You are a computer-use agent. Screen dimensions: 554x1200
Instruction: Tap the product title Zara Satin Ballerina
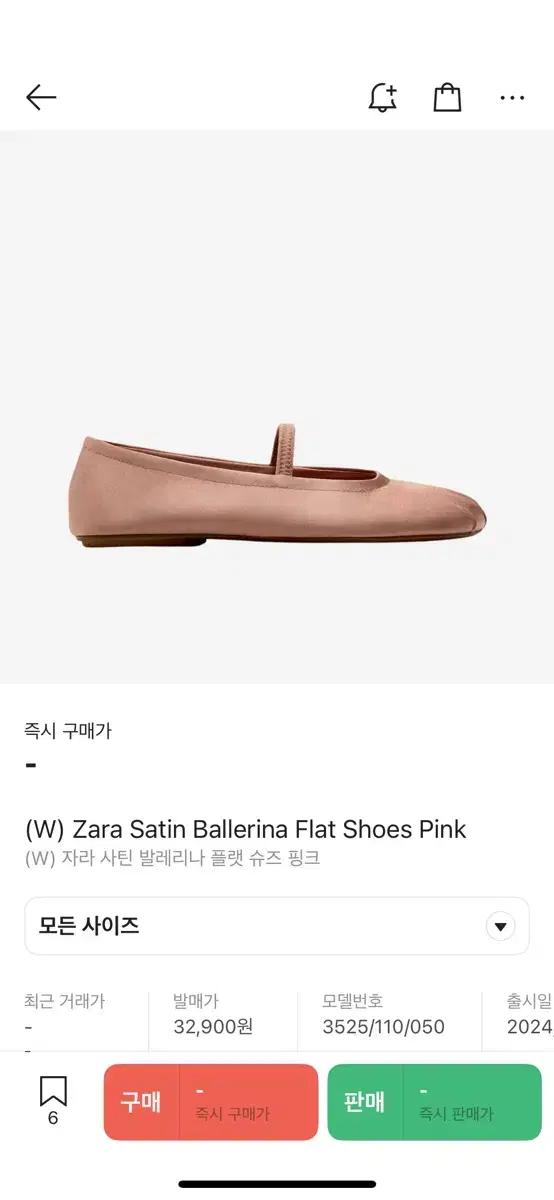pyautogui.click(x=245, y=829)
